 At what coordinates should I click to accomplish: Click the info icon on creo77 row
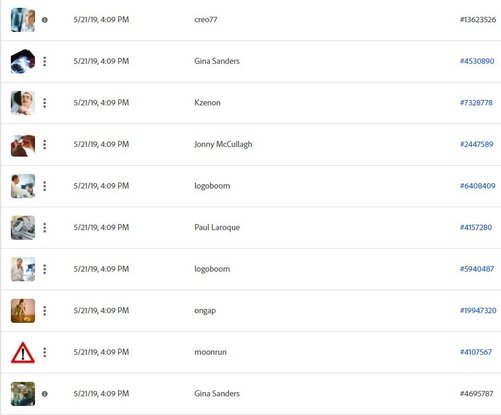(45, 20)
